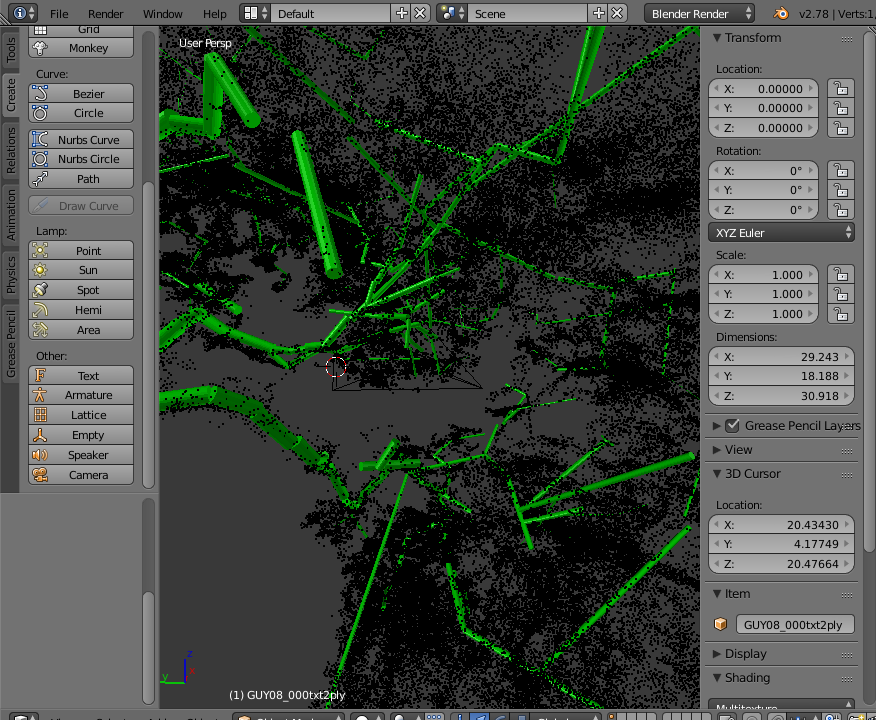This screenshot has width=876, height=720.
Task: Click the object cube icon beside name field
Action: 721,624
